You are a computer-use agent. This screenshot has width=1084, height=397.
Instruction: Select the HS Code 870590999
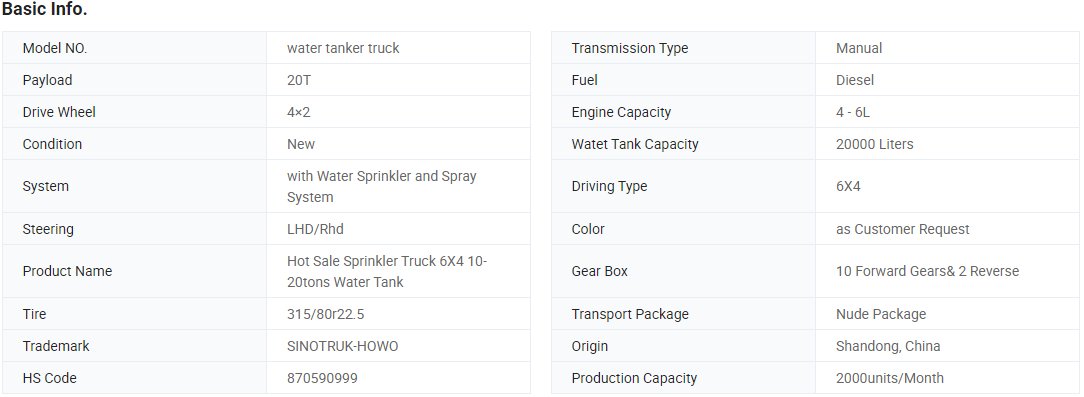point(322,378)
